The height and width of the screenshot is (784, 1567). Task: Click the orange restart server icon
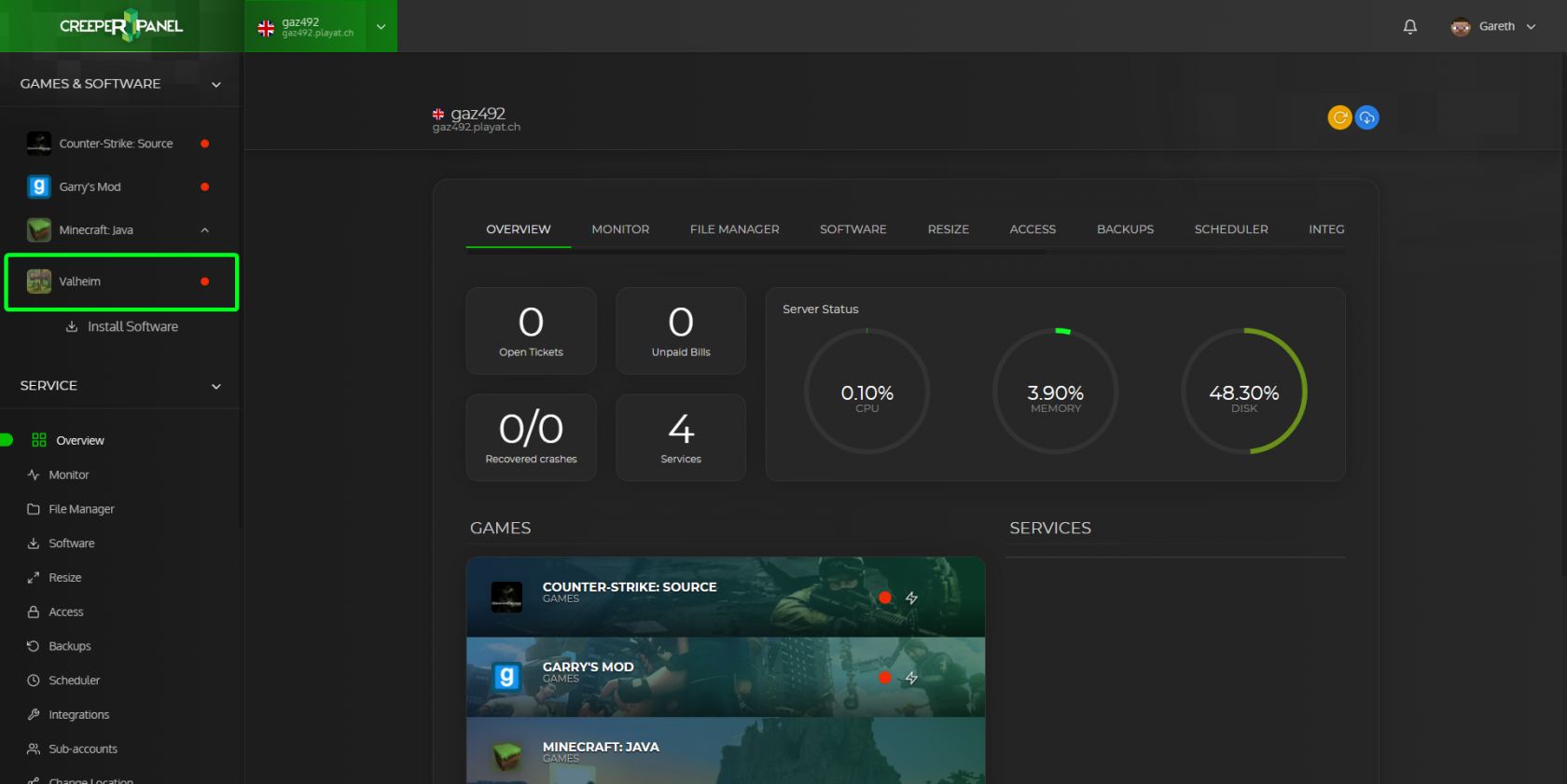coord(1339,117)
